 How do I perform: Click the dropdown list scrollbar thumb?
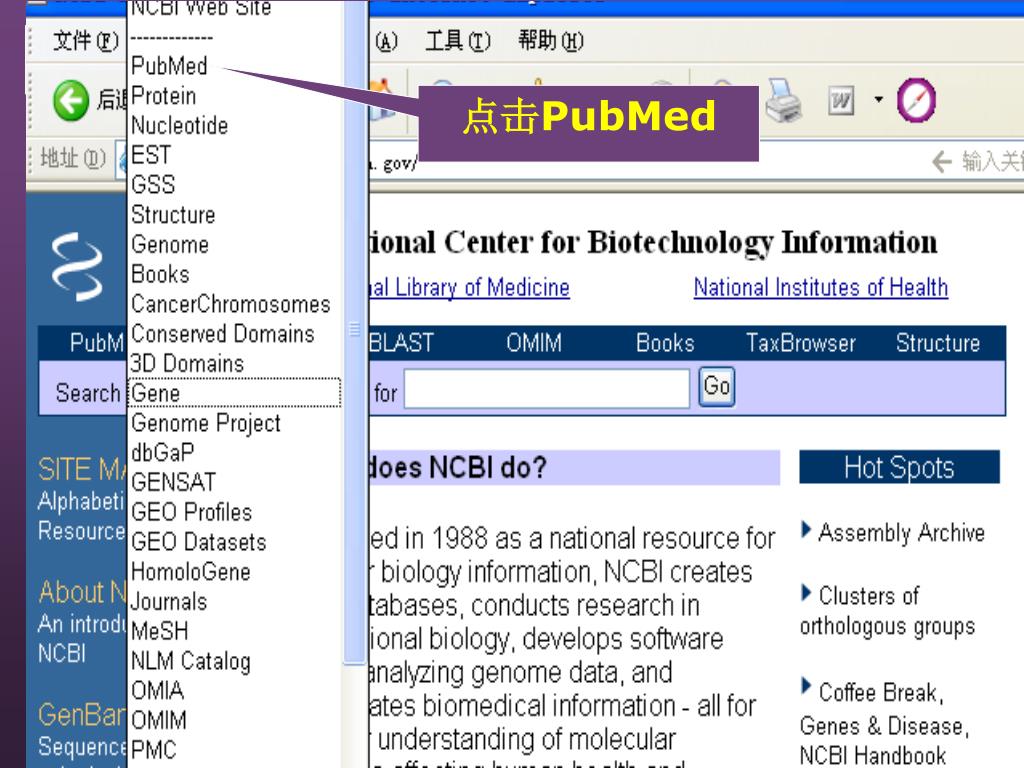(x=355, y=330)
